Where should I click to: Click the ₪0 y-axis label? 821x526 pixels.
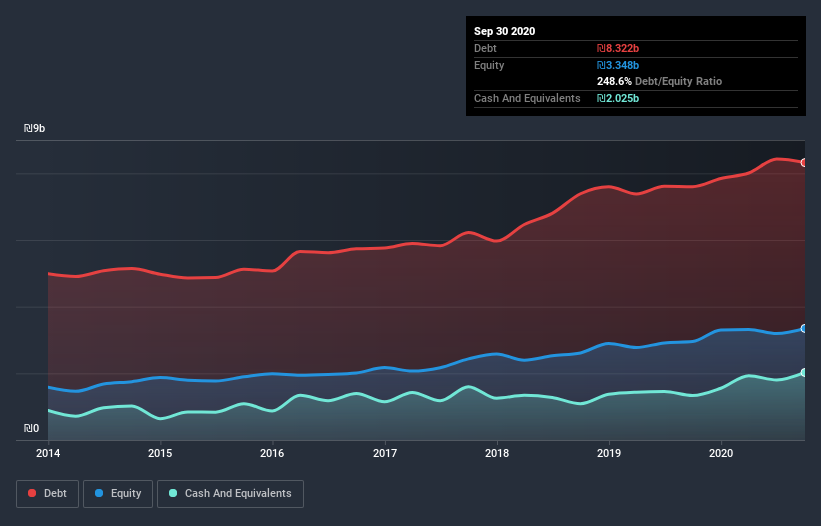pos(31,429)
